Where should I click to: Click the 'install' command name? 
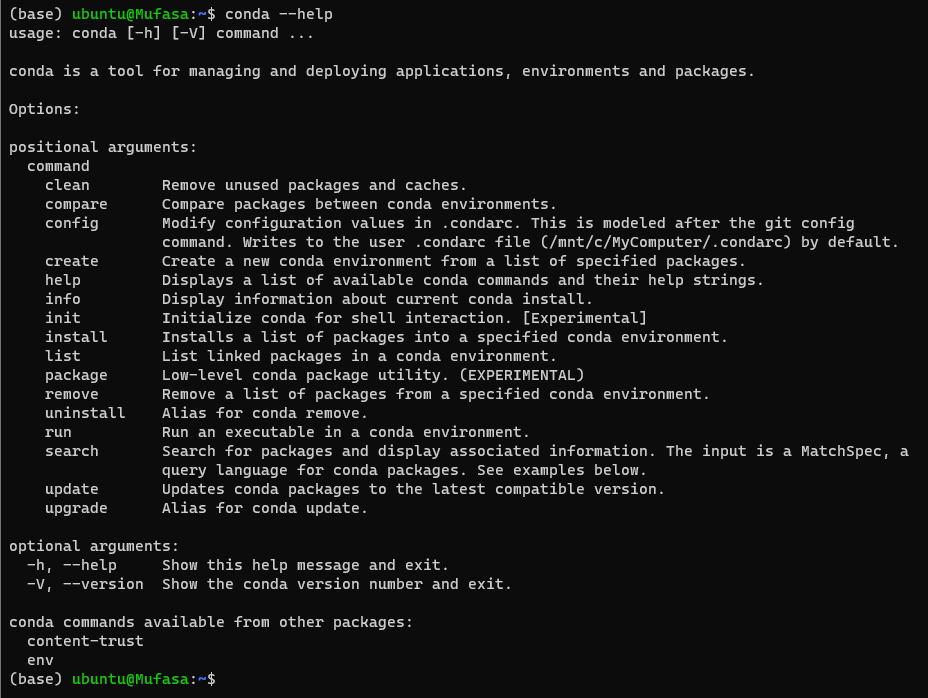coord(76,337)
